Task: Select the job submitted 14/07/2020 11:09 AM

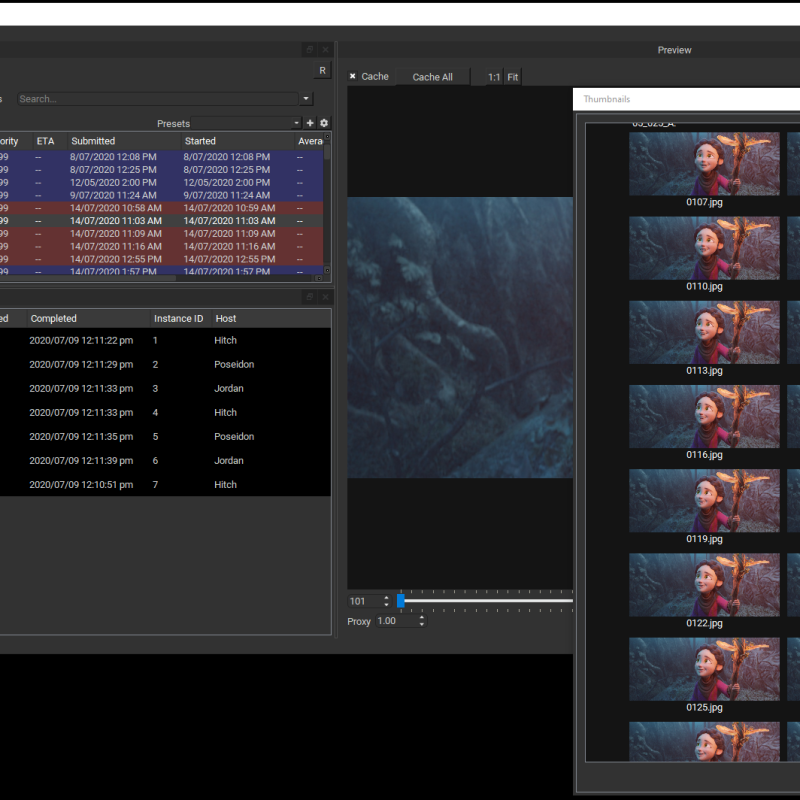Action: pyautogui.click(x=161, y=233)
